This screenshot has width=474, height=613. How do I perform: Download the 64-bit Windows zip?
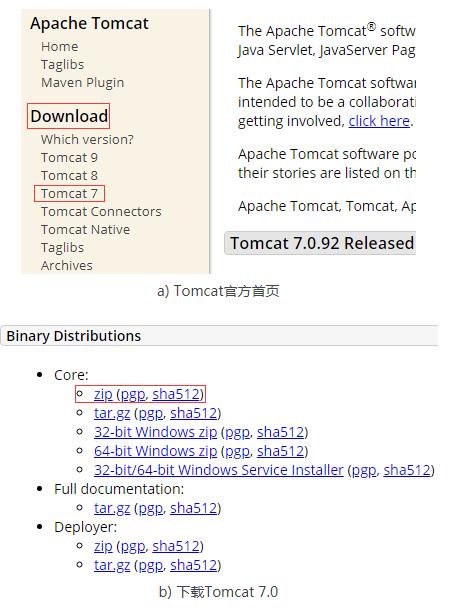click(x=155, y=452)
